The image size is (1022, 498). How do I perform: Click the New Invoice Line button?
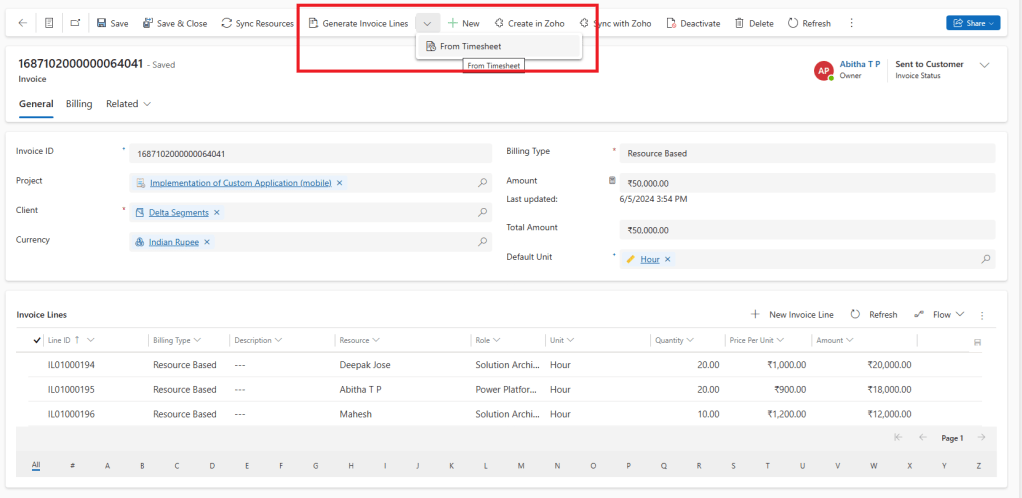pyautogui.click(x=792, y=314)
